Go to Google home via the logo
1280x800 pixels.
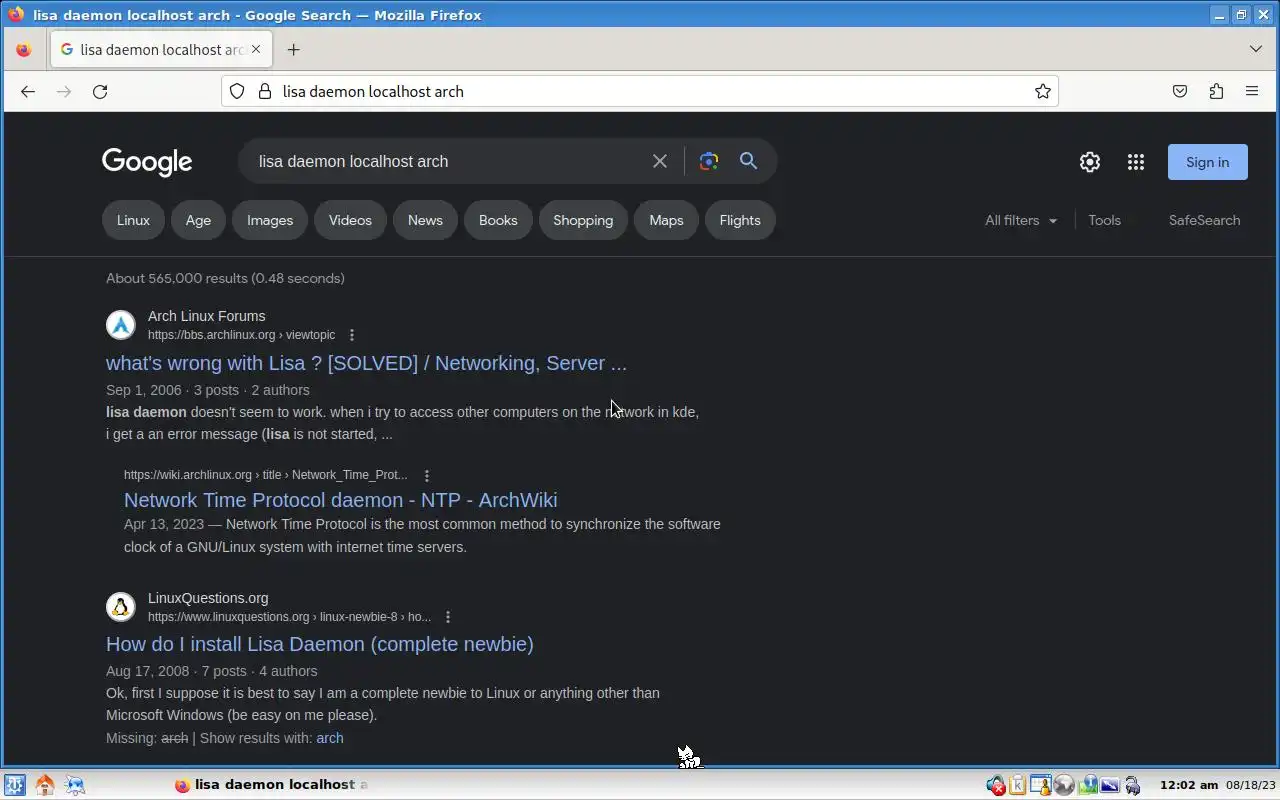pyautogui.click(x=147, y=162)
